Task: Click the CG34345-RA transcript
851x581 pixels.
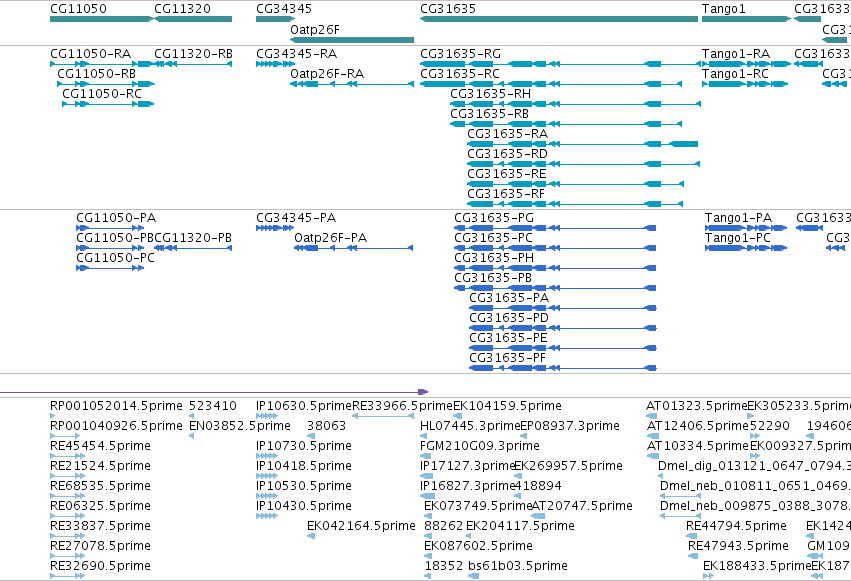Action: (x=275, y=64)
